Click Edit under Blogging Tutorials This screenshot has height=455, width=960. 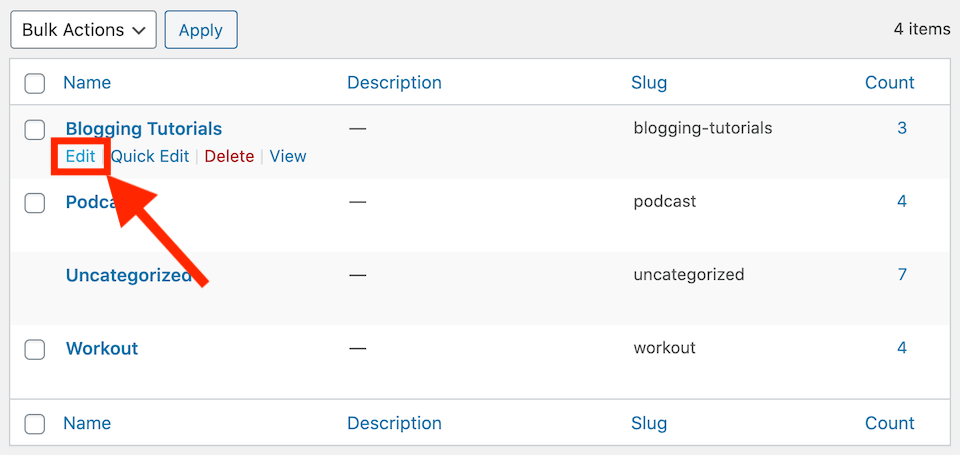[x=80, y=156]
